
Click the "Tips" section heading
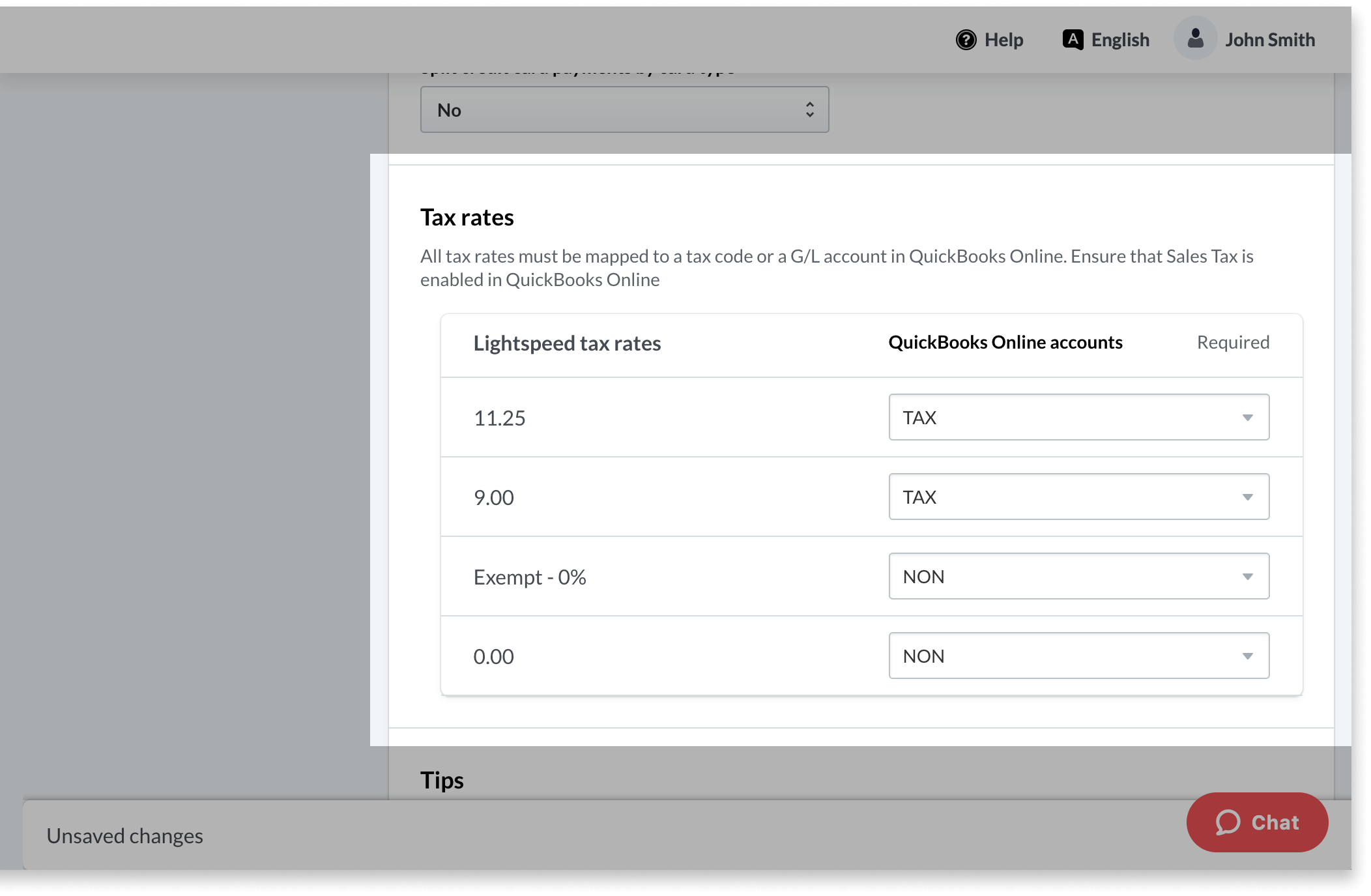coord(442,780)
